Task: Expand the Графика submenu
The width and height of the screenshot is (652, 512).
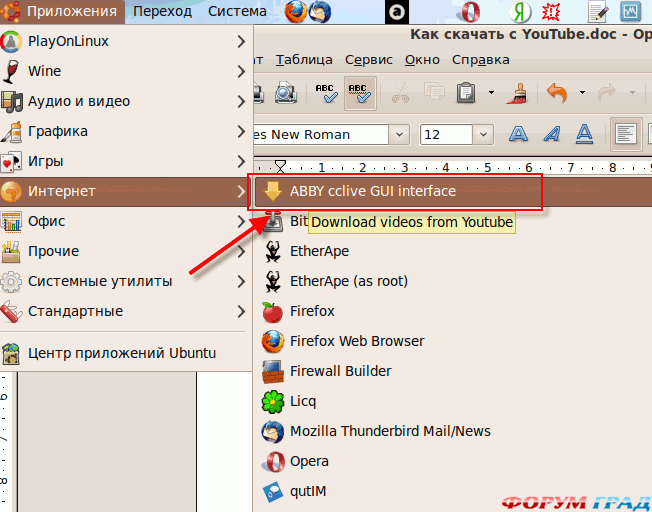Action: click(x=125, y=131)
